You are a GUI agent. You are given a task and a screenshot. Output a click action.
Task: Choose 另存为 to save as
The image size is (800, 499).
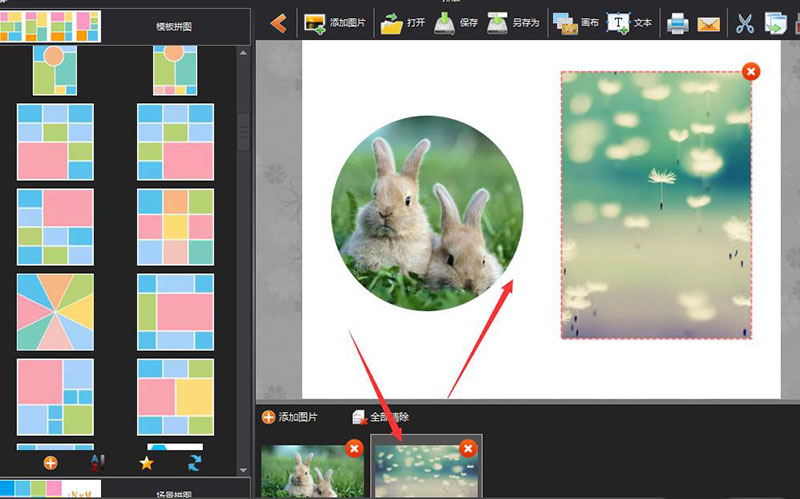513,23
